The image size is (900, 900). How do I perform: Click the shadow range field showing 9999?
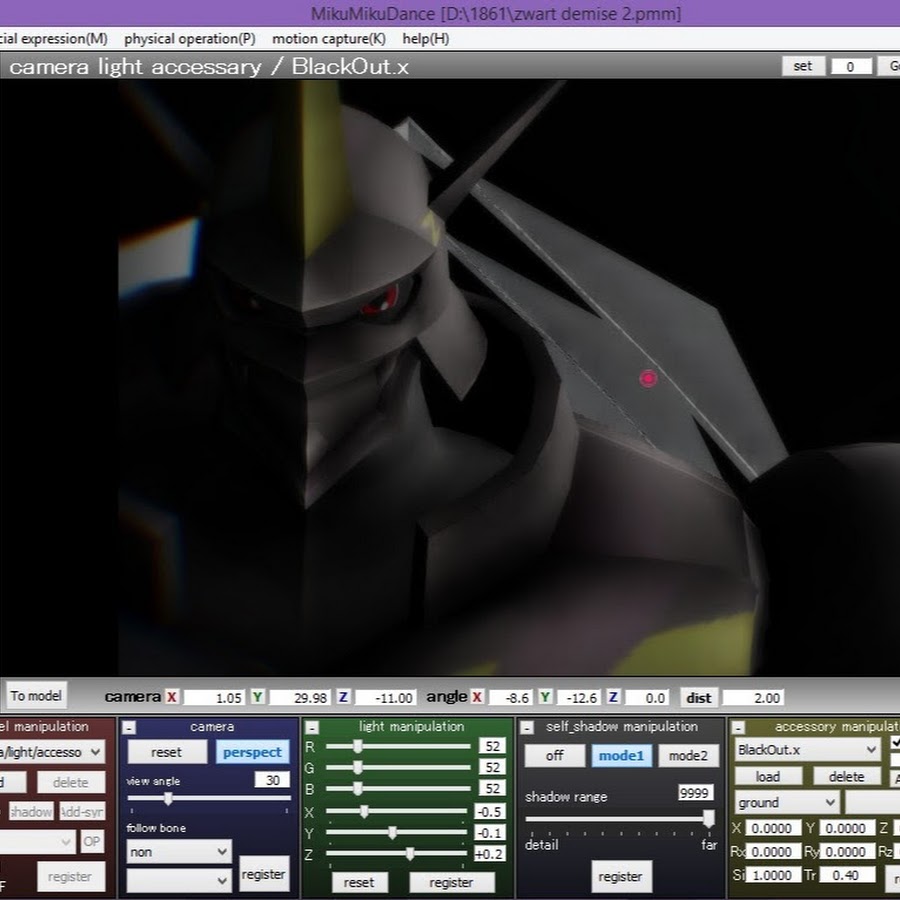tap(695, 793)
